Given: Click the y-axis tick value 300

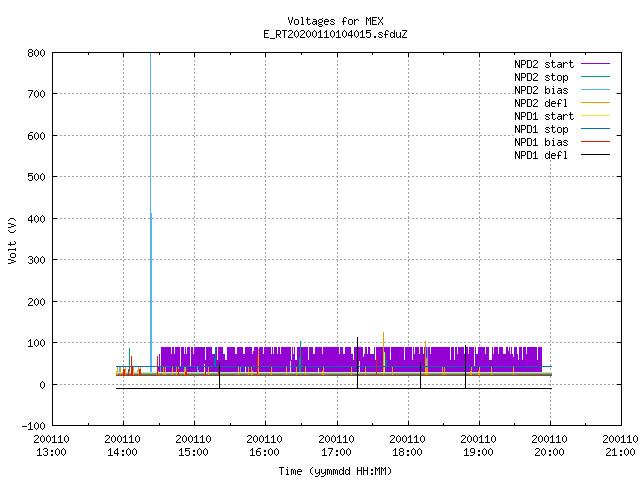Looking at the screenshot, I should (36, 260).
